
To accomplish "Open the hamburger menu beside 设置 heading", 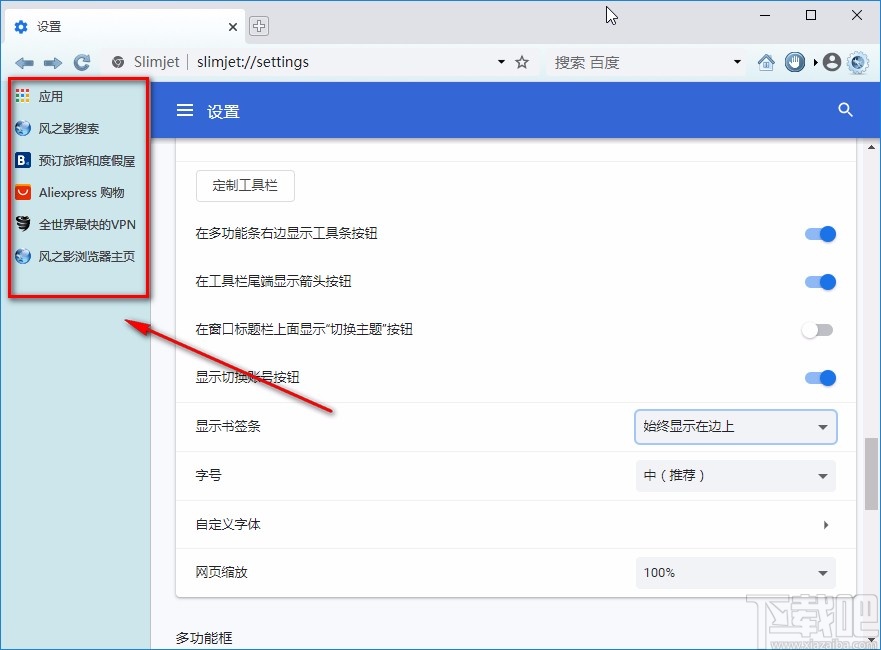I will click(x=185, y=111).
